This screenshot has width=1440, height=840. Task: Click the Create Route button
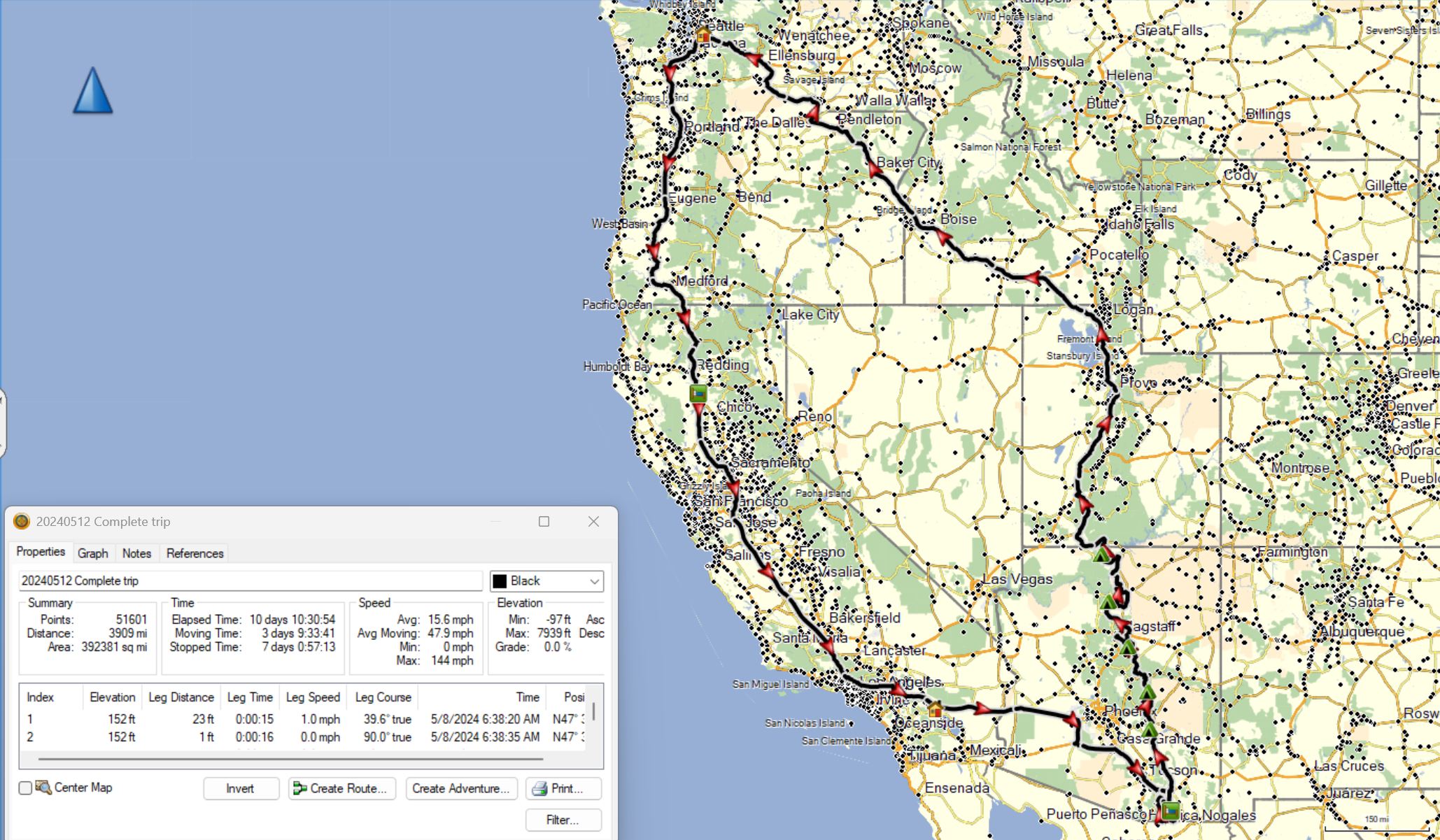[341, 788]
